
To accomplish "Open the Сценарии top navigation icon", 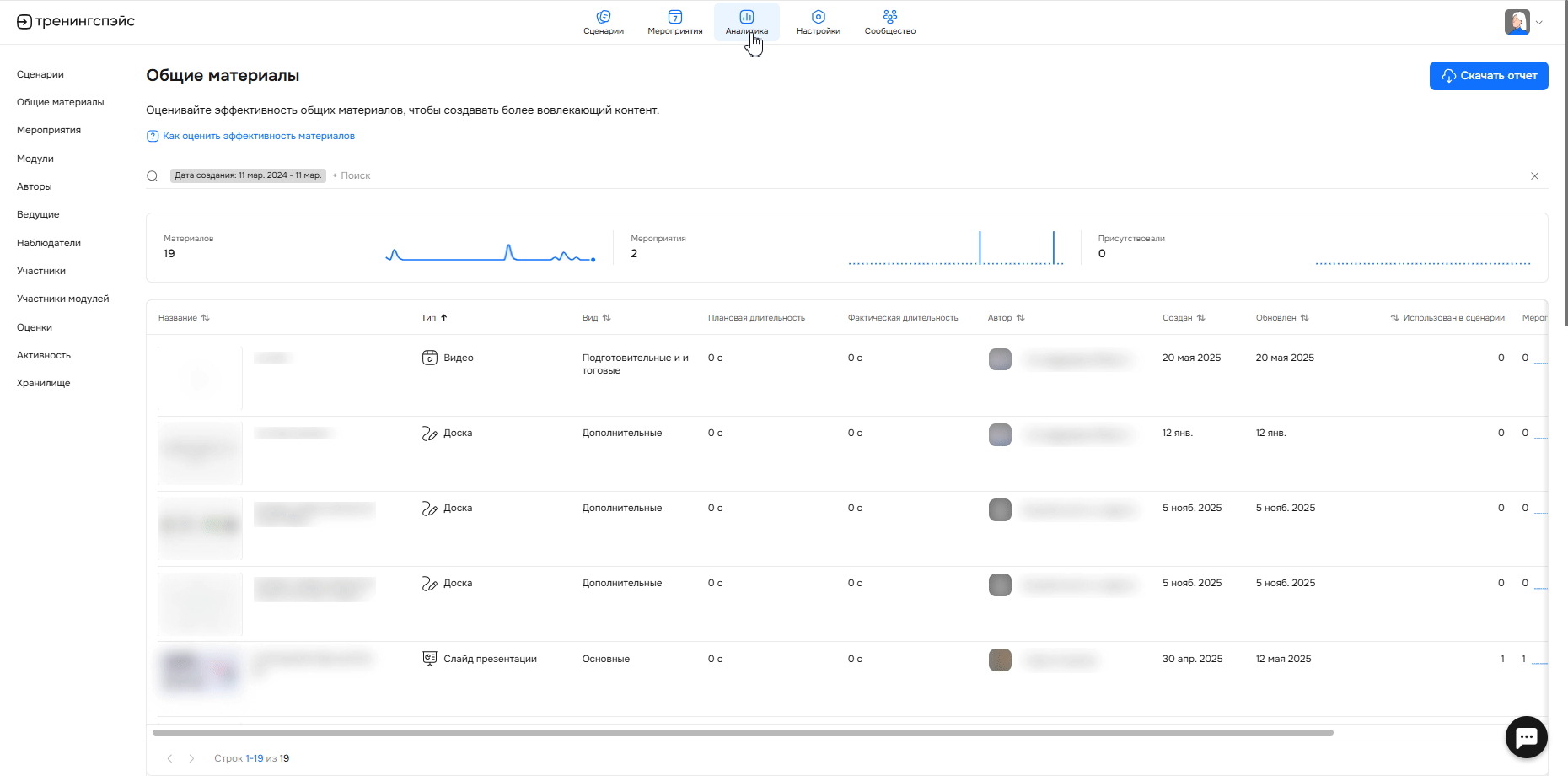I will point(603,17).
